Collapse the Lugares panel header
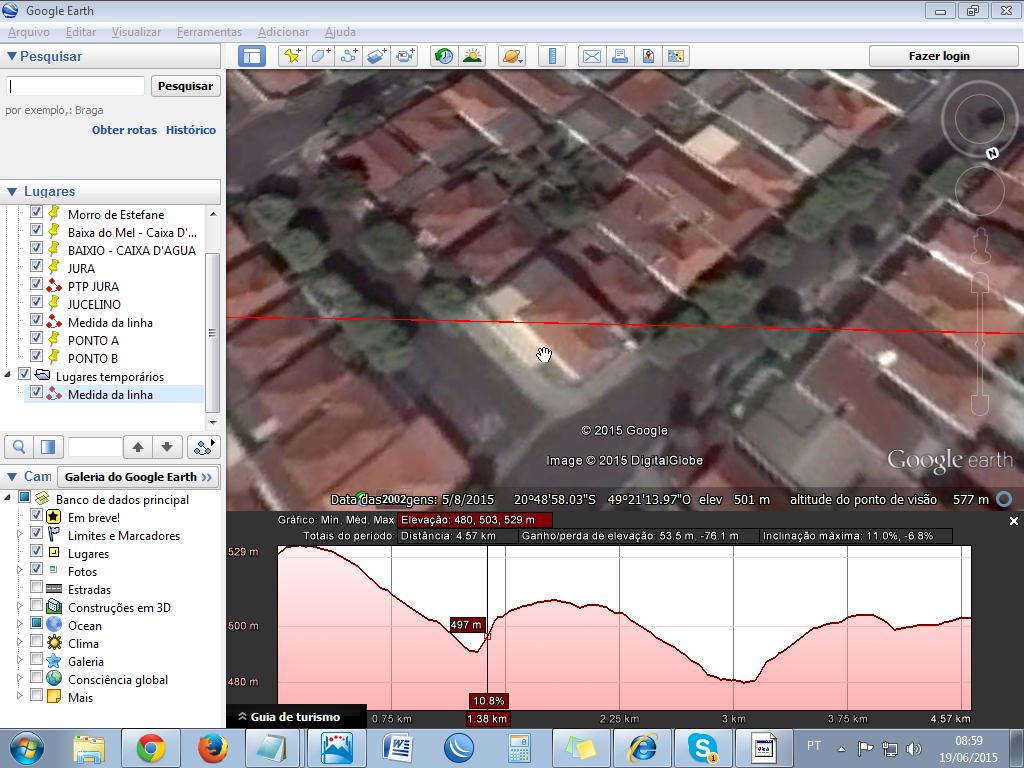The image size is (1024, 768). (x=13, y=191)
